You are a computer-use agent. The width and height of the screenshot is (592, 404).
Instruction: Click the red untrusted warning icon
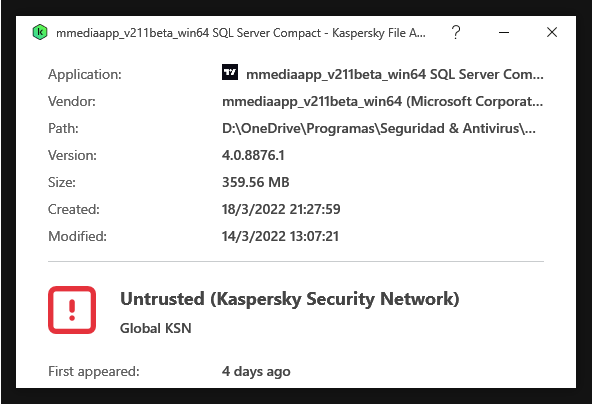(x=72, y=310)
